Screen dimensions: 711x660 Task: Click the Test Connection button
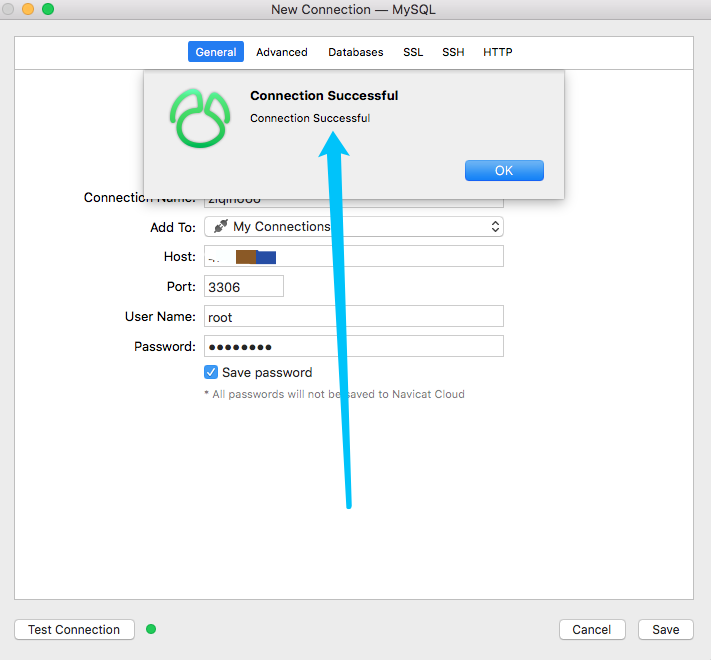coord(74,630)
